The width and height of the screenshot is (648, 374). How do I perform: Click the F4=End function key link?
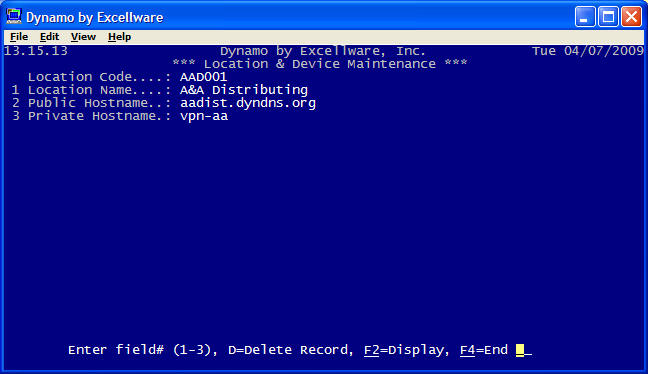(484, 350)
